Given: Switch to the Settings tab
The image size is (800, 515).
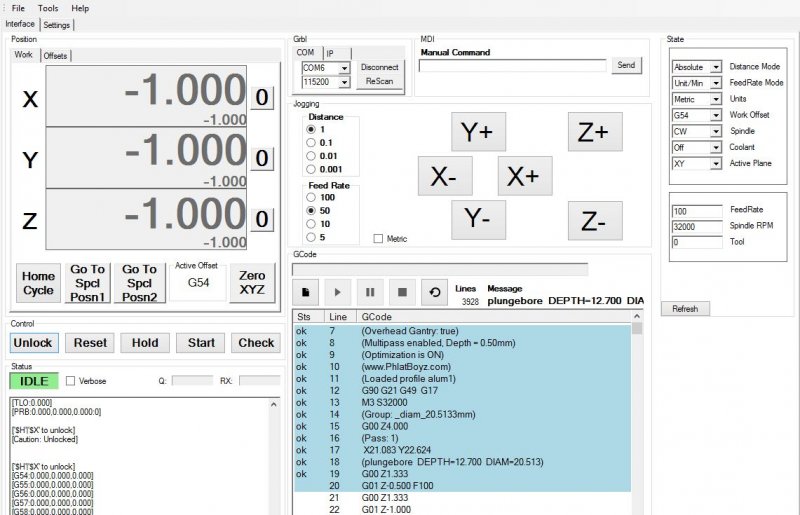Looking at the screenshot, I should 57,25.
